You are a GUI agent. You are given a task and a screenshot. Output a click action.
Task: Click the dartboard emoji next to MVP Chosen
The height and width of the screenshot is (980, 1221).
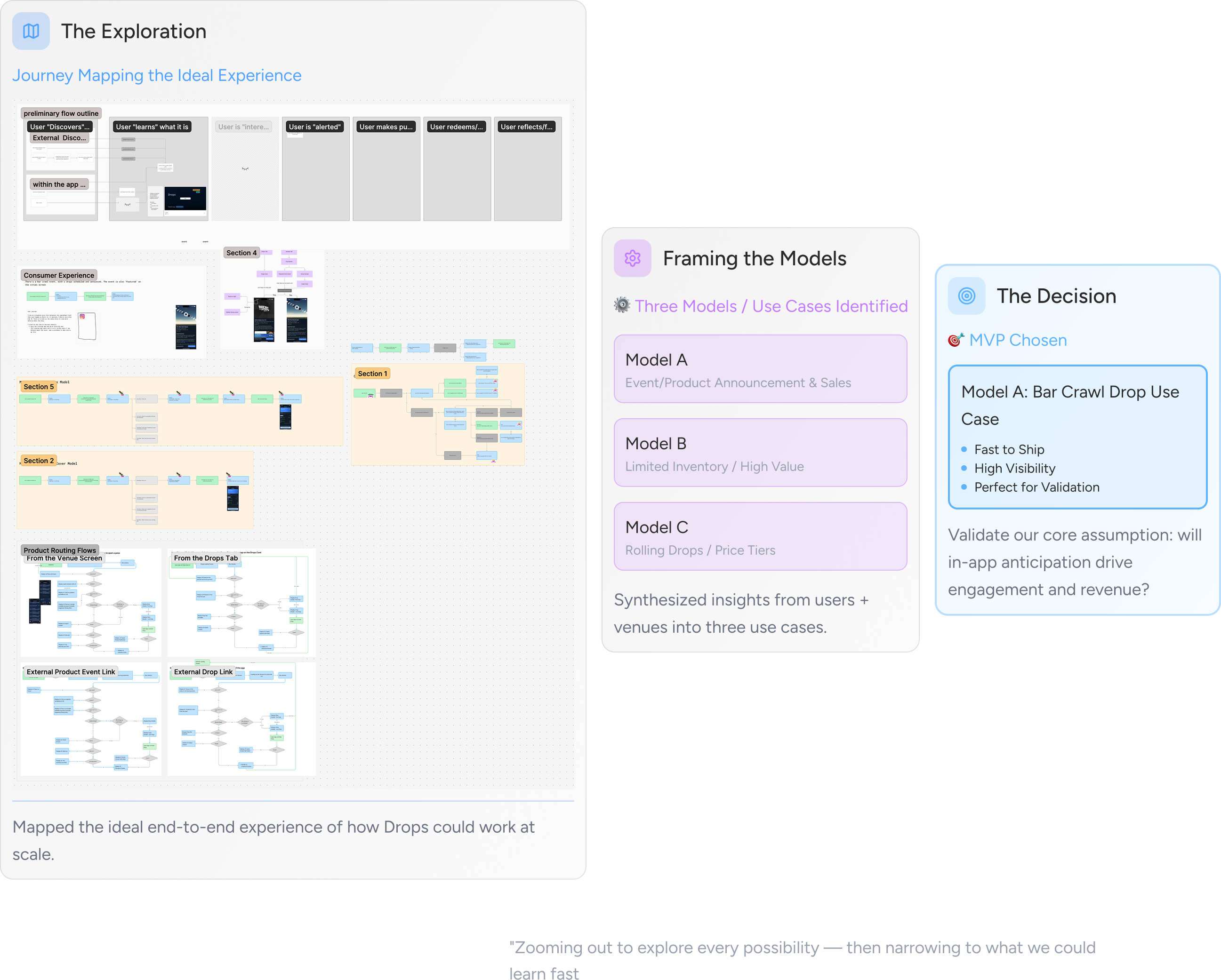click(956, 340)
